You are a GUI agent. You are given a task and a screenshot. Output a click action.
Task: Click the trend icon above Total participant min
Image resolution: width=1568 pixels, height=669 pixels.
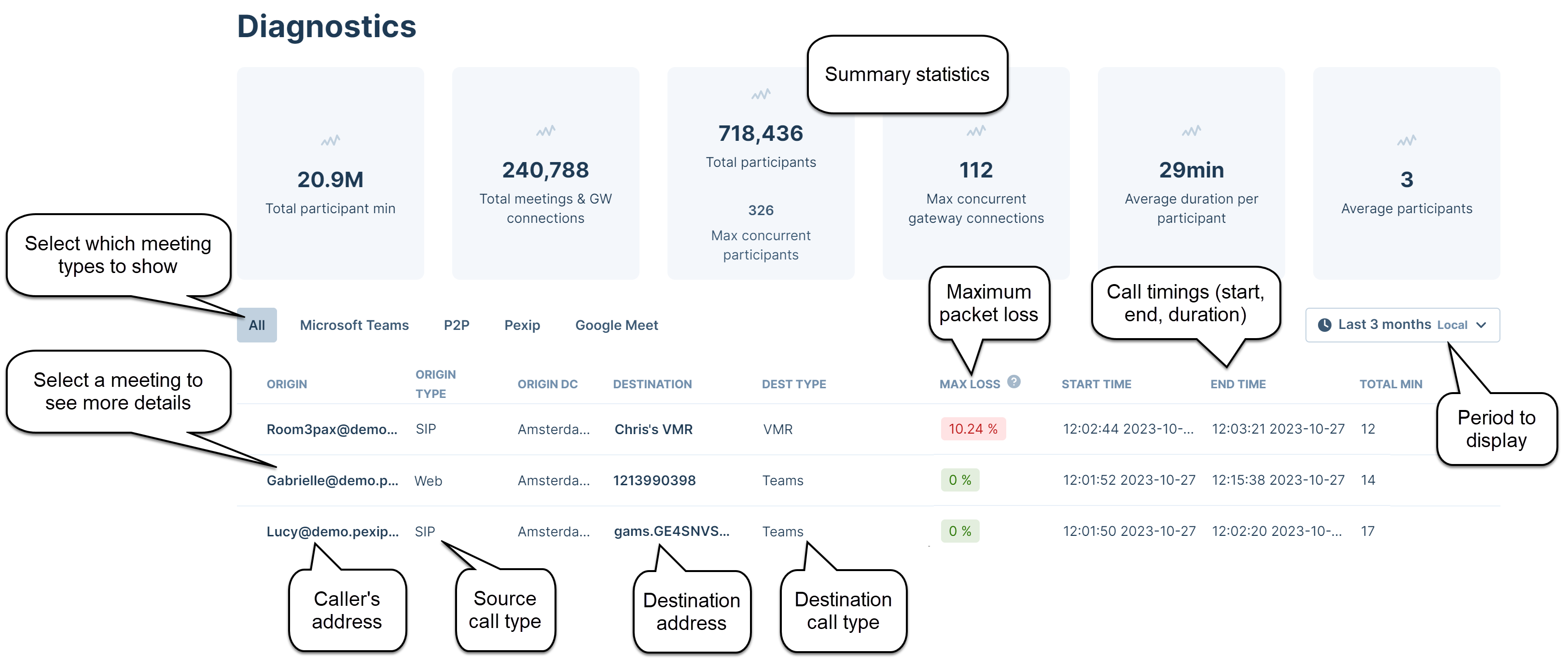click(x=330, y=141)
